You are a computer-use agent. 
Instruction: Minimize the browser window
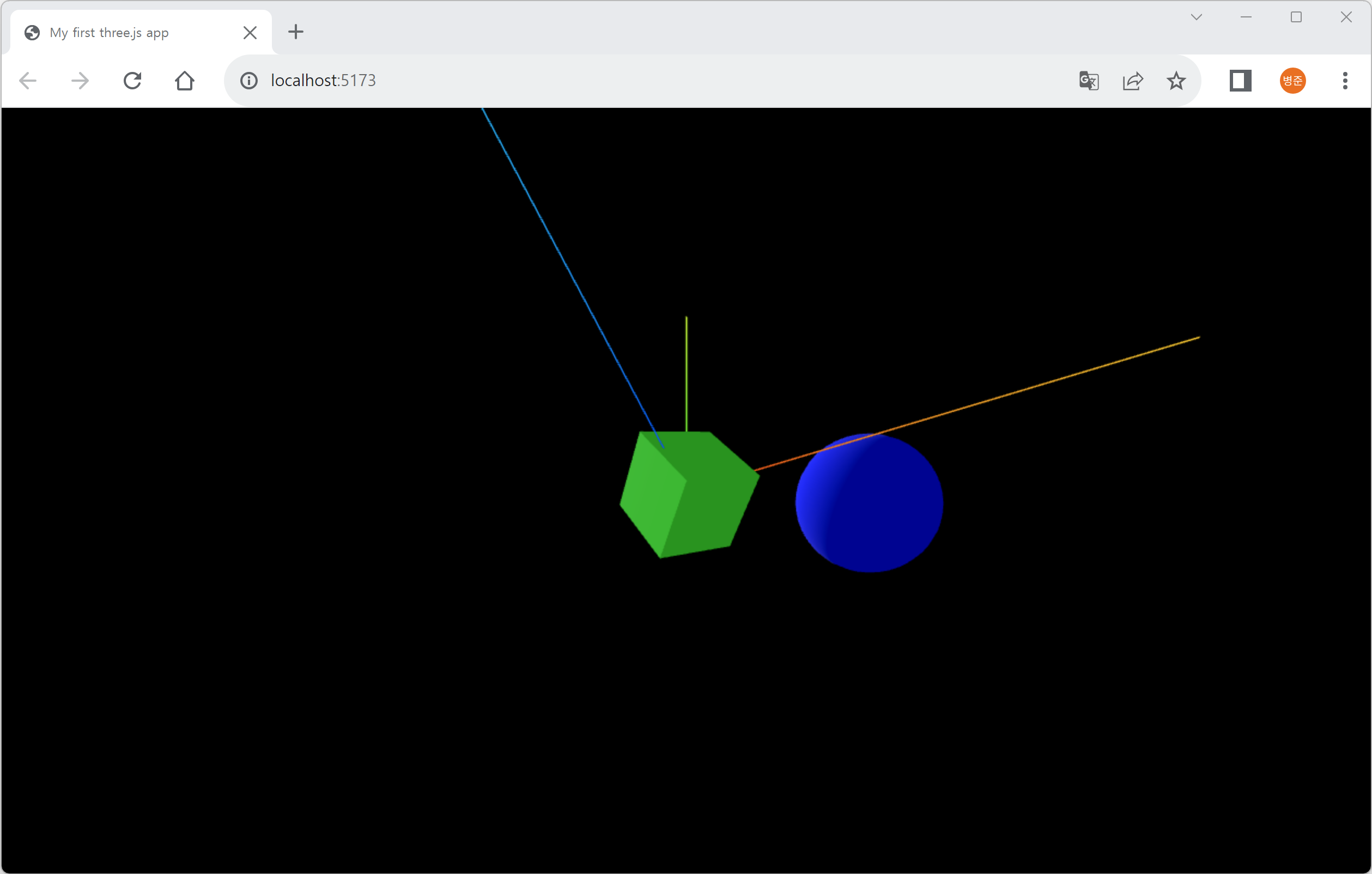tap(1246, 17)
